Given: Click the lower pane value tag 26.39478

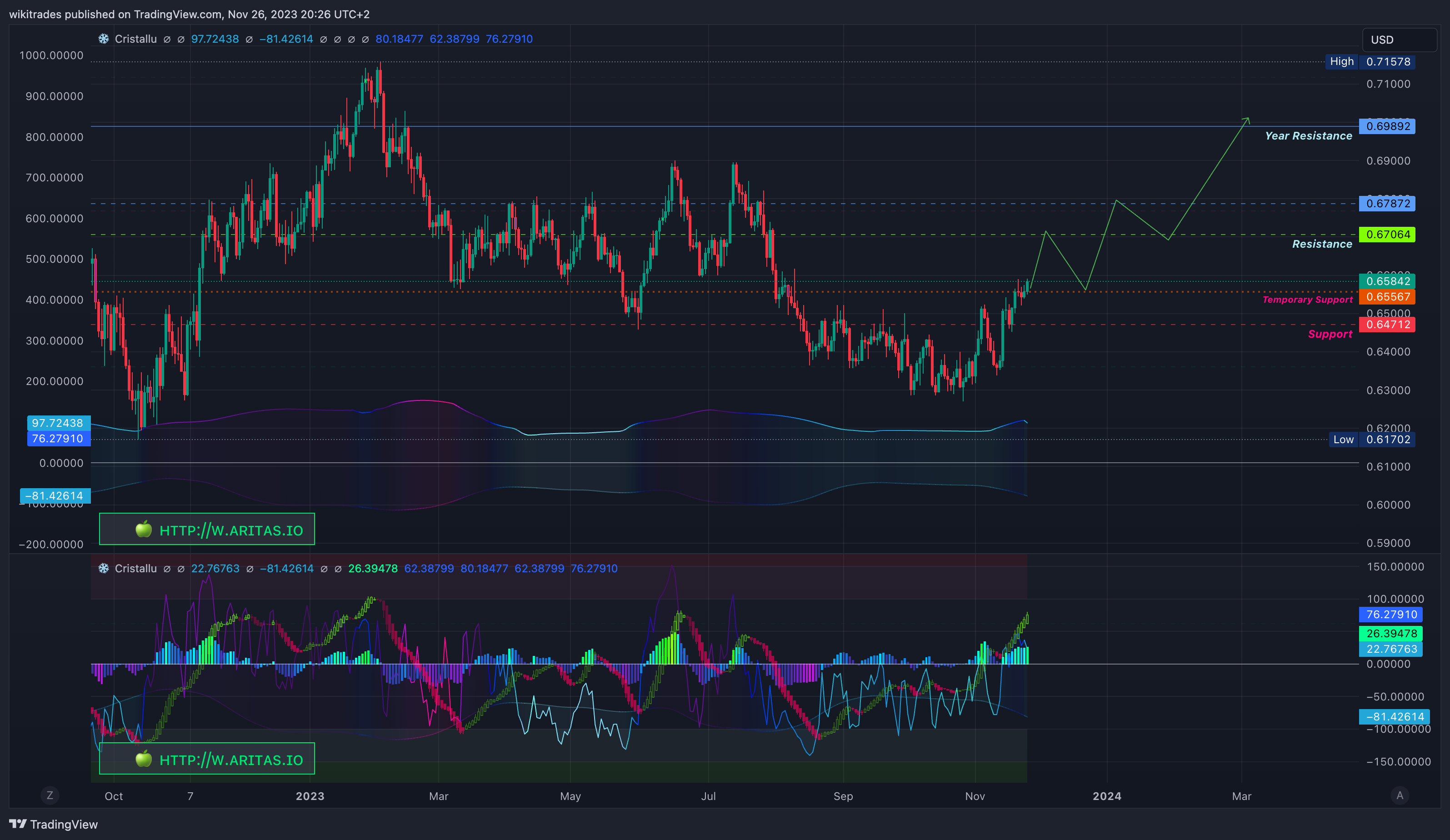Looking at the screenshot, I should [x=1391, y=634].
